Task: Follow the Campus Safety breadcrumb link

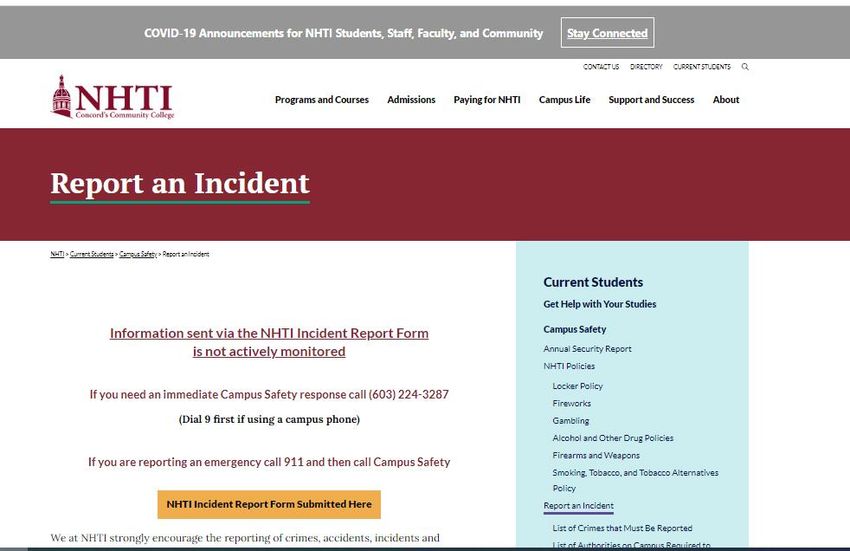Action: click(138, 254)
